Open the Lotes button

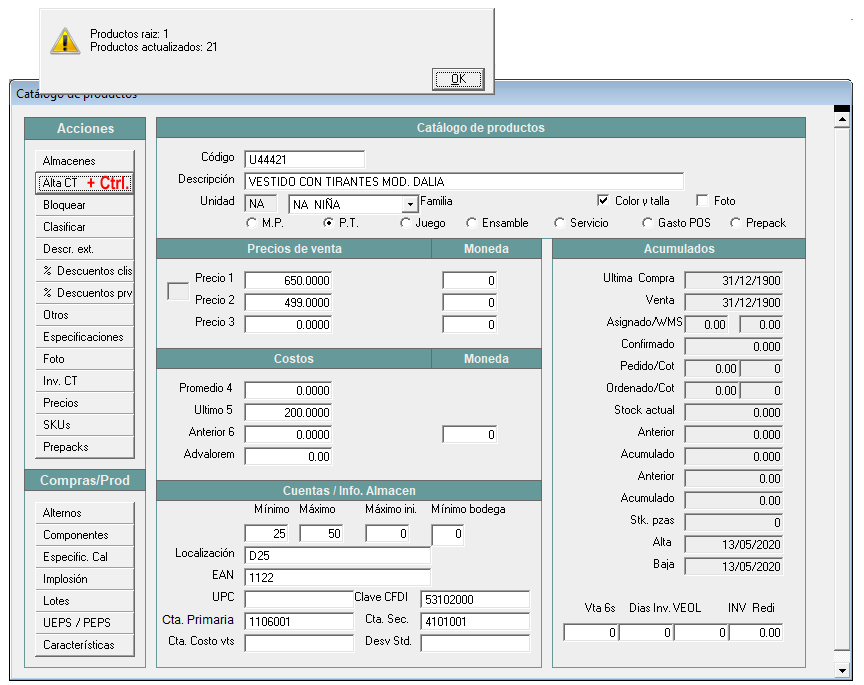(85, 601)
